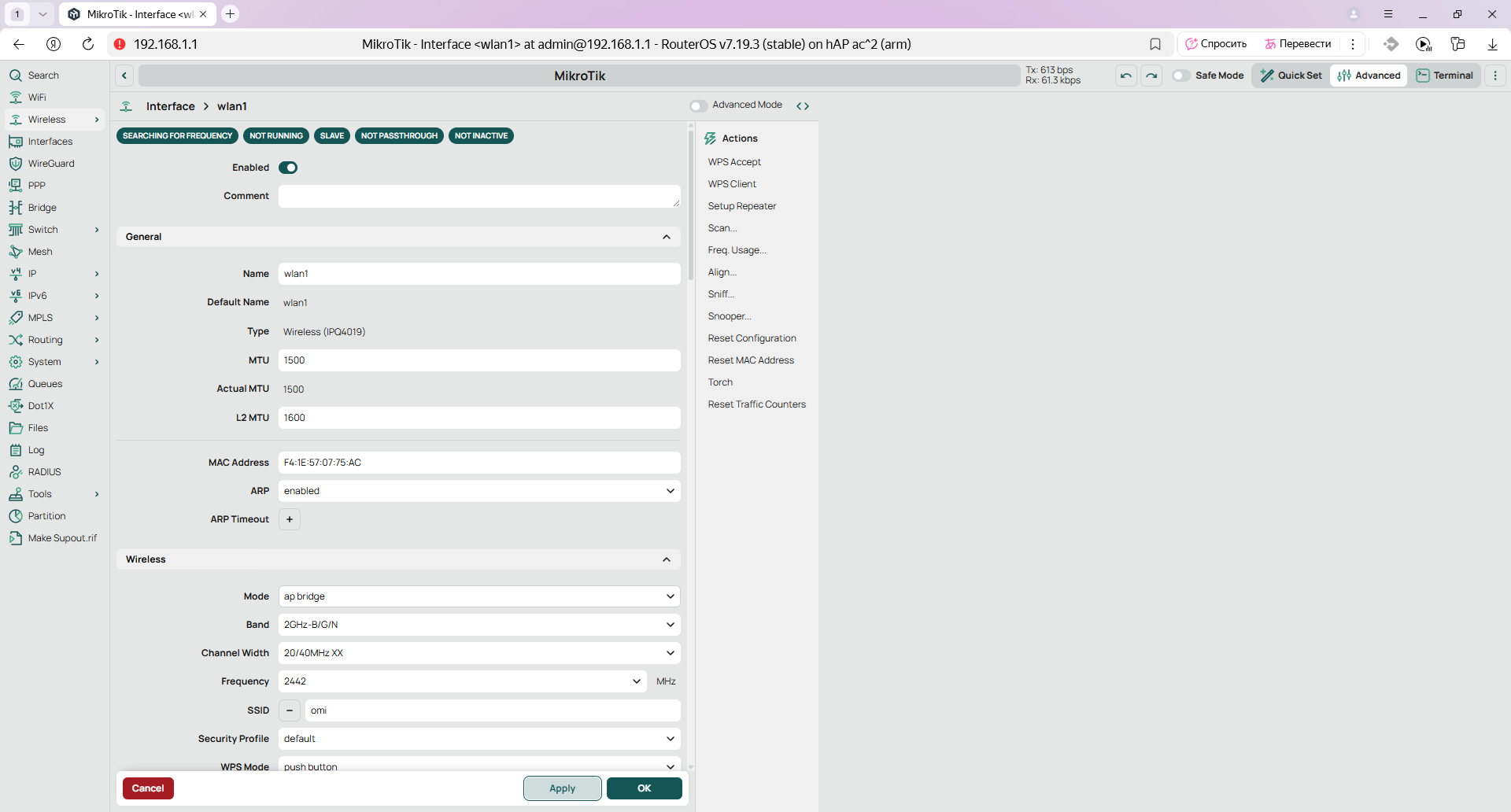Click the OK button
Screen dimensions: 1511x812
click(x=644, y=788)
